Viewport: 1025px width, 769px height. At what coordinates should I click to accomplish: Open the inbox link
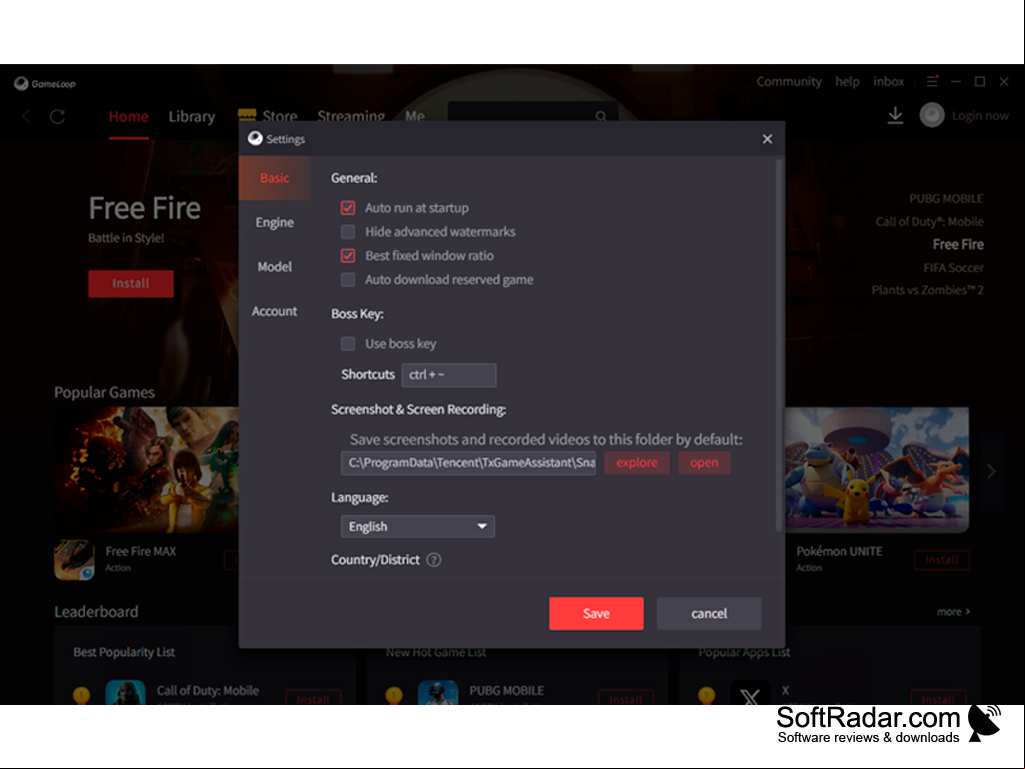pos(888,82)
